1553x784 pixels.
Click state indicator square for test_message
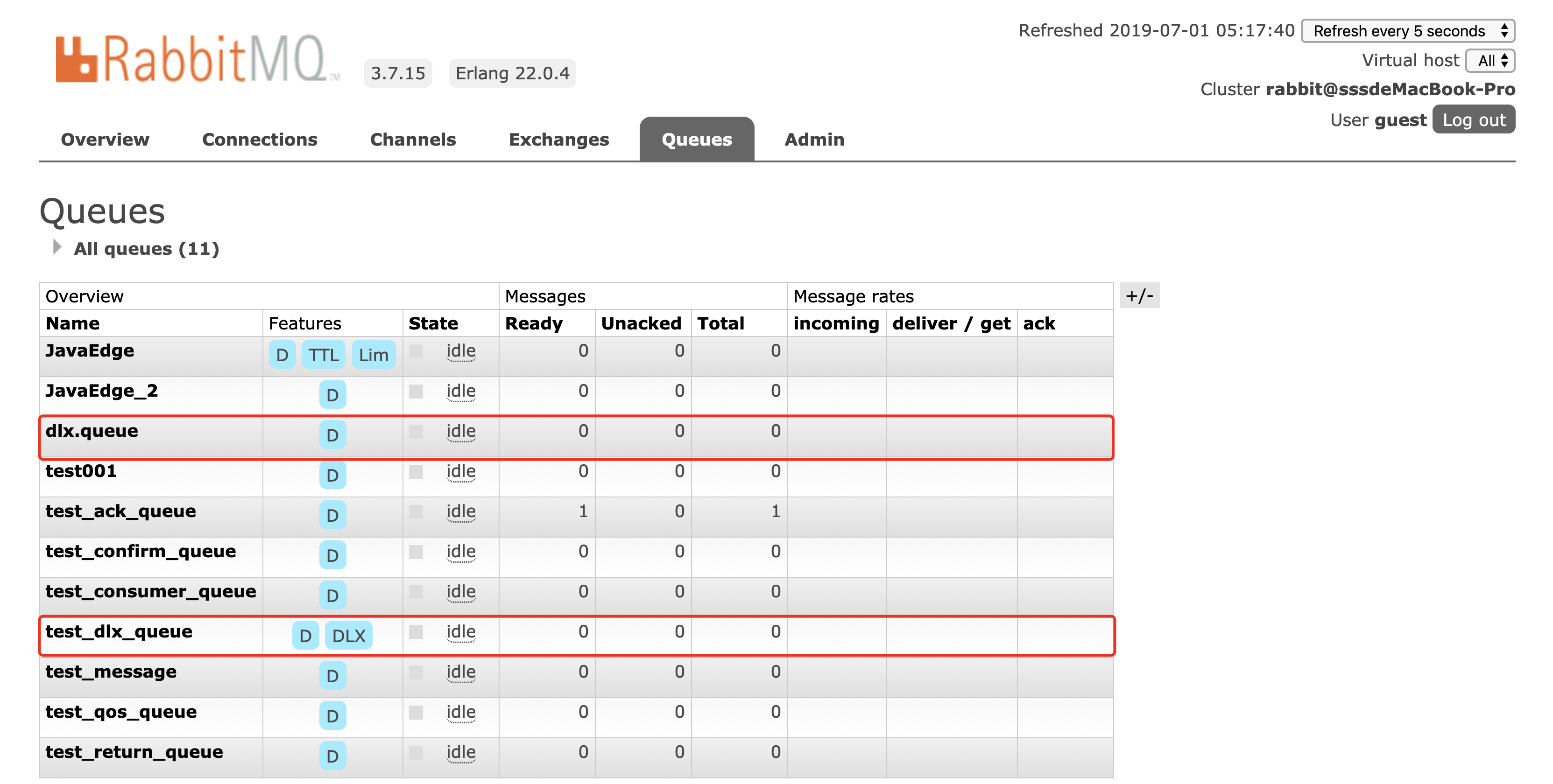[x=416, y=672]
